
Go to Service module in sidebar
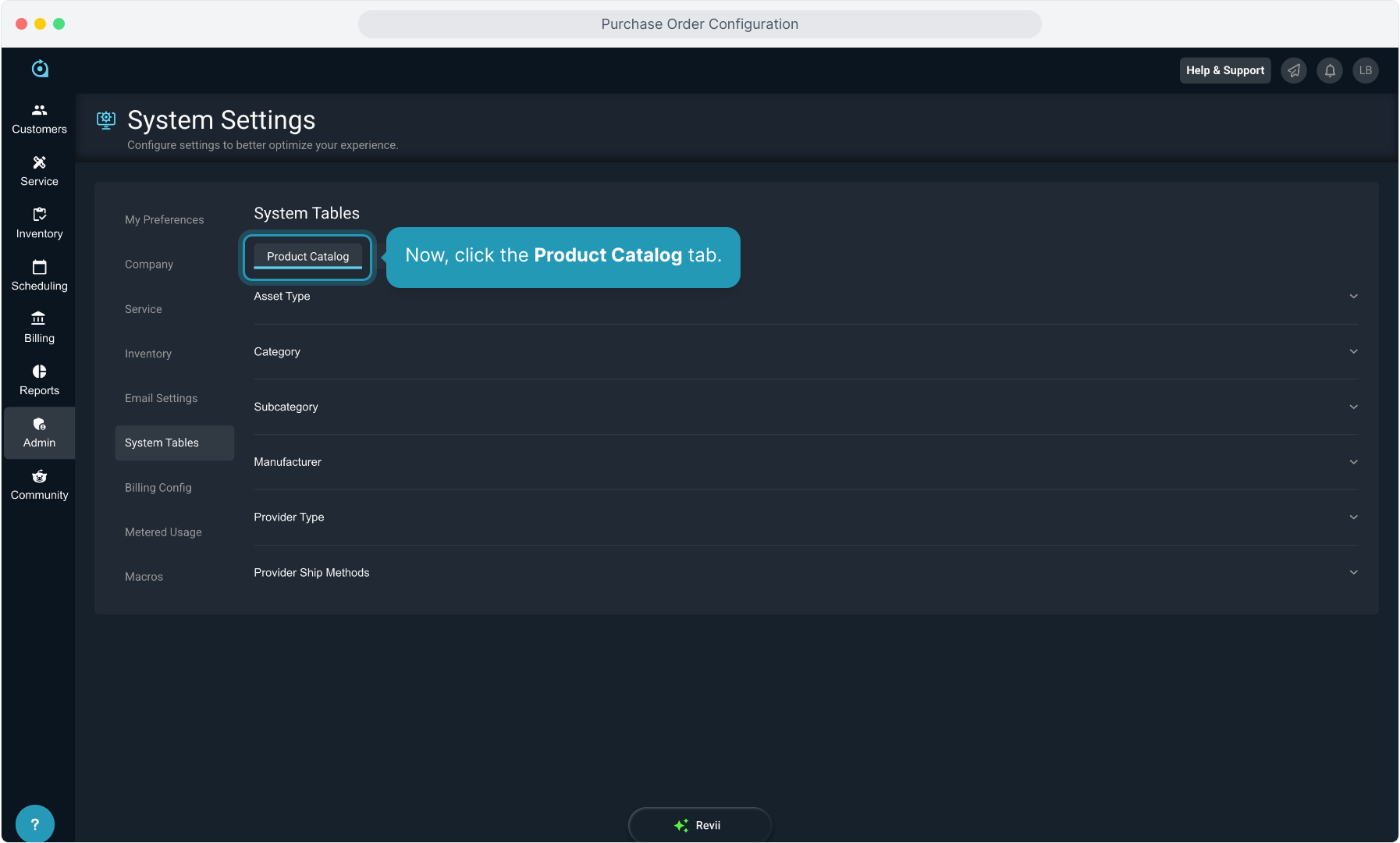(39, 171)
